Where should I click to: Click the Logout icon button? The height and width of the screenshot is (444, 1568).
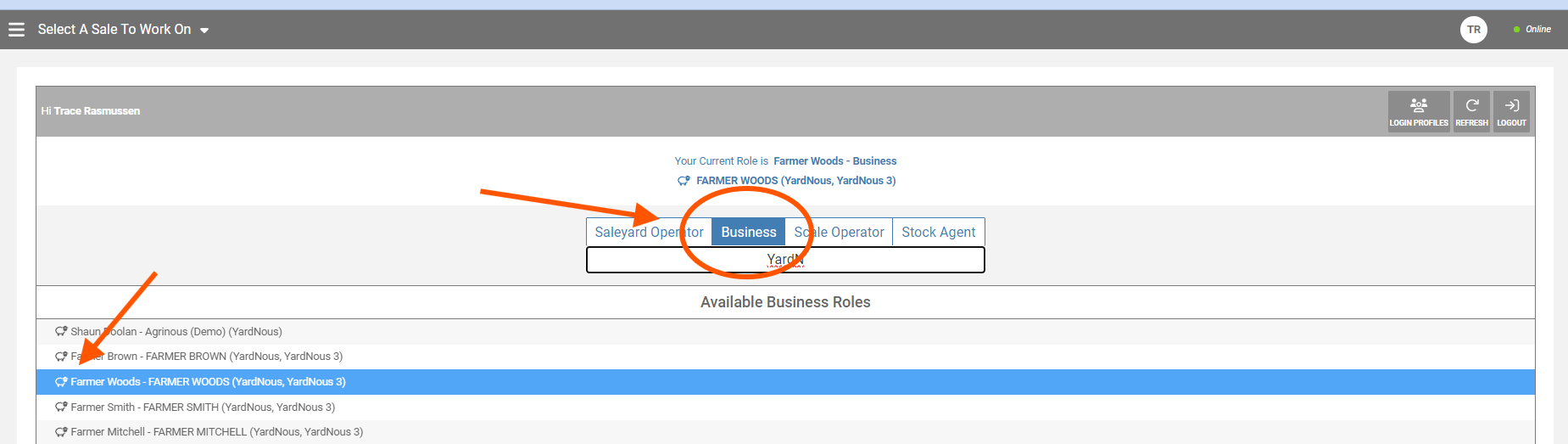[x=1511, y=112]
